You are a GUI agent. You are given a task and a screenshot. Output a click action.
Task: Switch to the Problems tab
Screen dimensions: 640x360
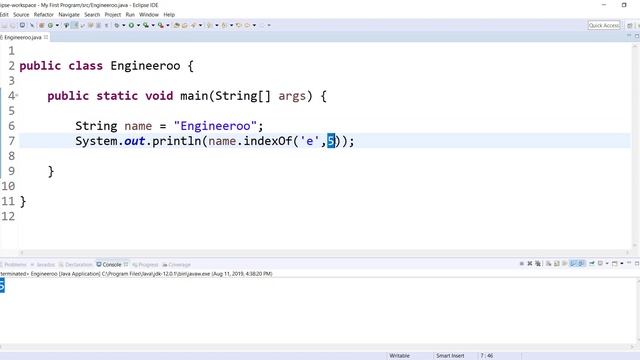click(13, 264)
